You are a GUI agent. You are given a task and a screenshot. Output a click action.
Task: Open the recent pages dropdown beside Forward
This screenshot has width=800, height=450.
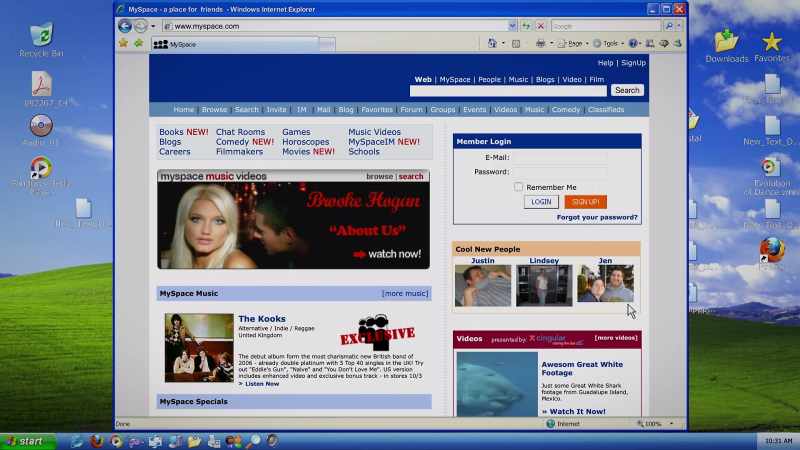(x=153, y=26)
